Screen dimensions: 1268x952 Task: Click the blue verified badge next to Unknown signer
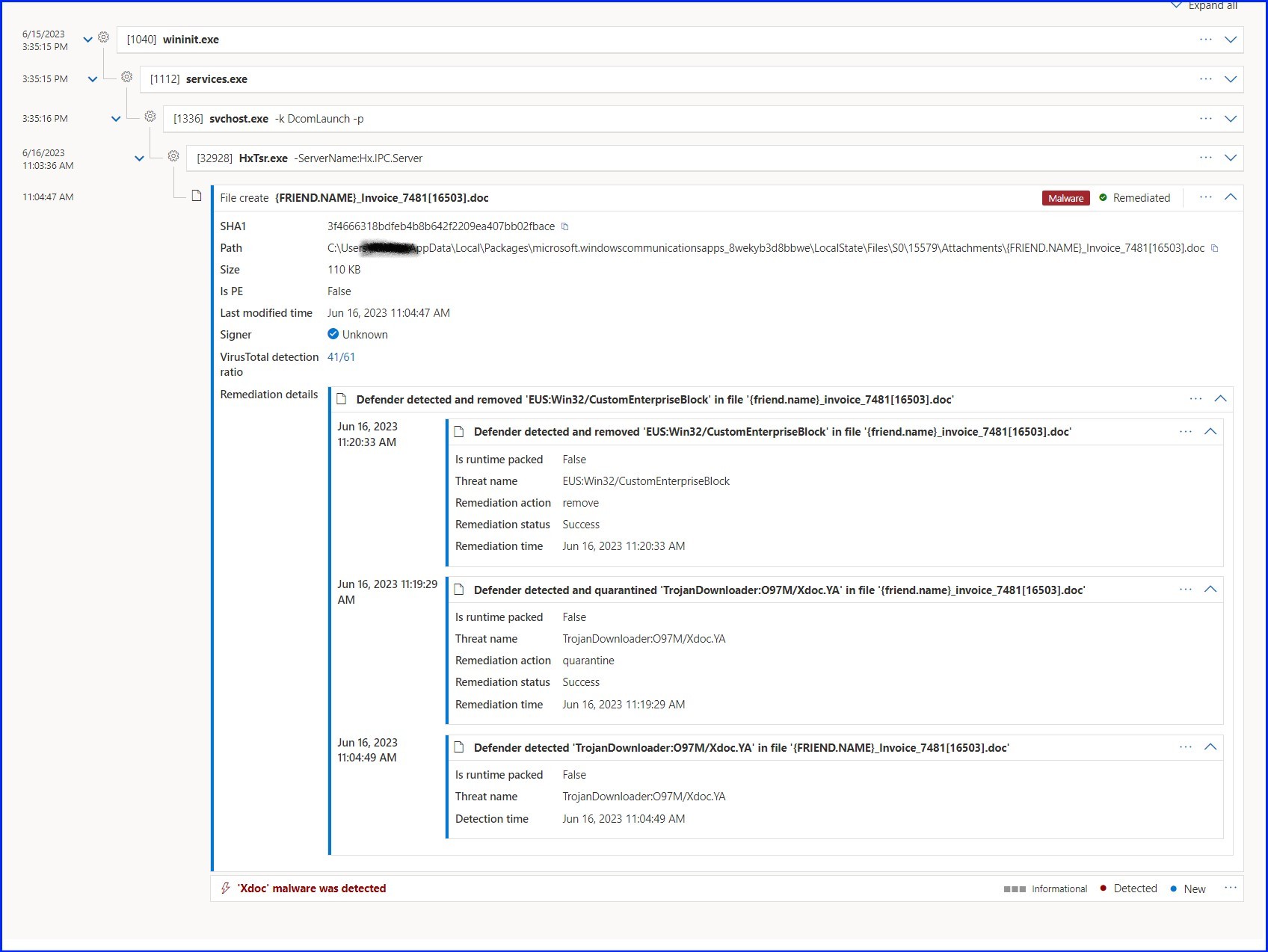[x=333, y=334]
